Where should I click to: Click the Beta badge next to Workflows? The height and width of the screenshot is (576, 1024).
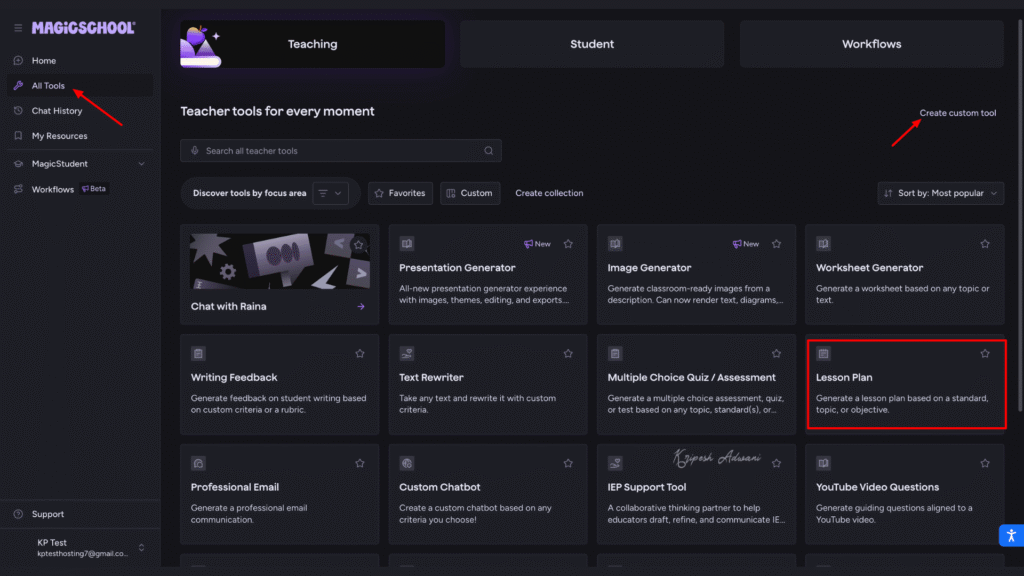click(x=94, y=189)
